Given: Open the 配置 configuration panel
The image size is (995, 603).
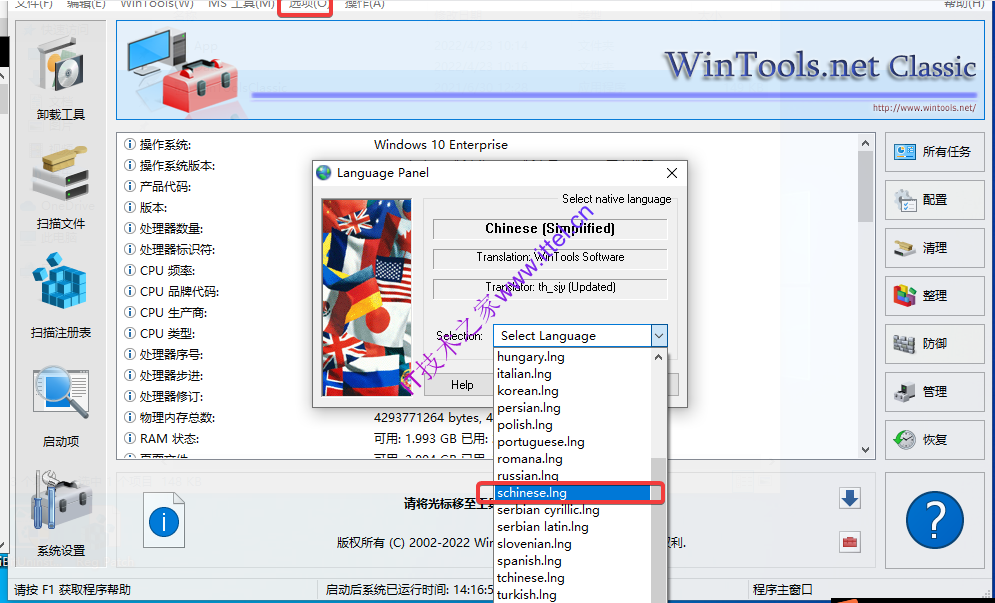Looking at the screenshot, I should click(935, 200).
